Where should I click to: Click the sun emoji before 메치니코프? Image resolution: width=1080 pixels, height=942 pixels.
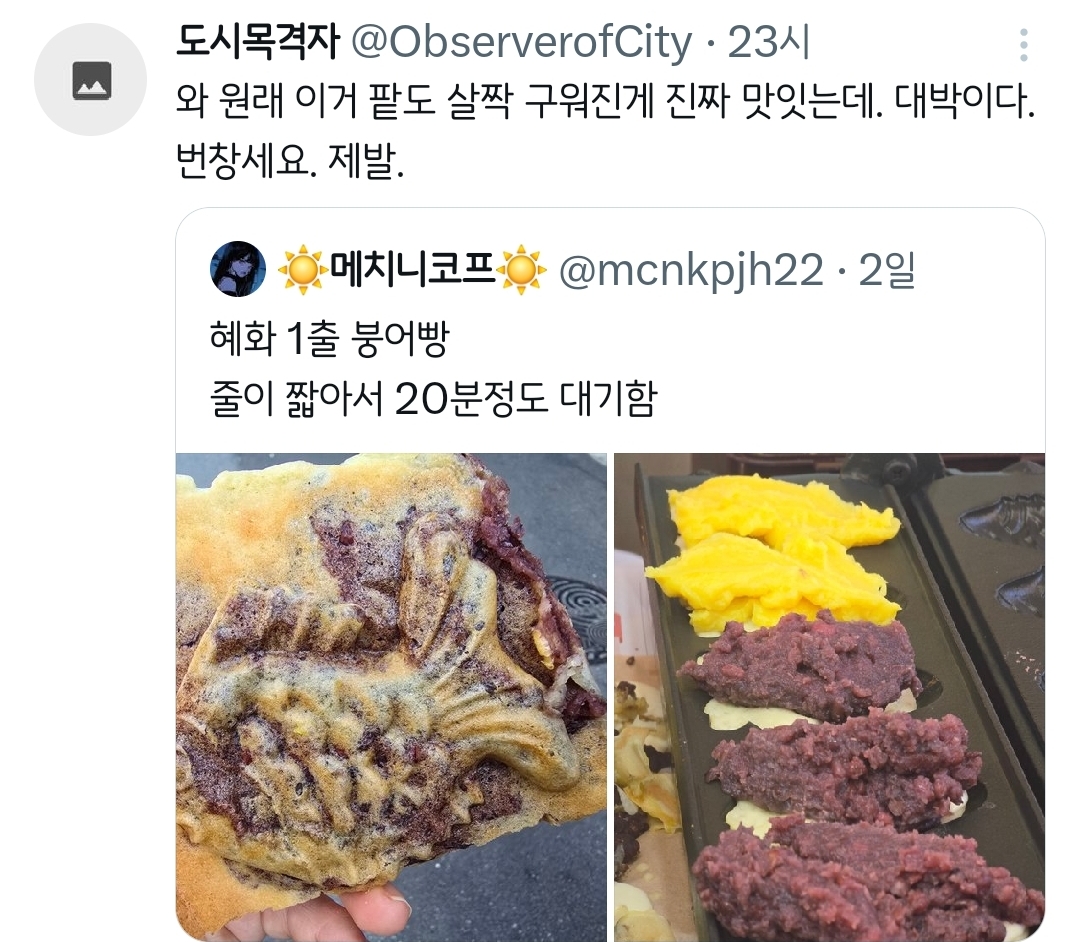click(x=302, y=269)
